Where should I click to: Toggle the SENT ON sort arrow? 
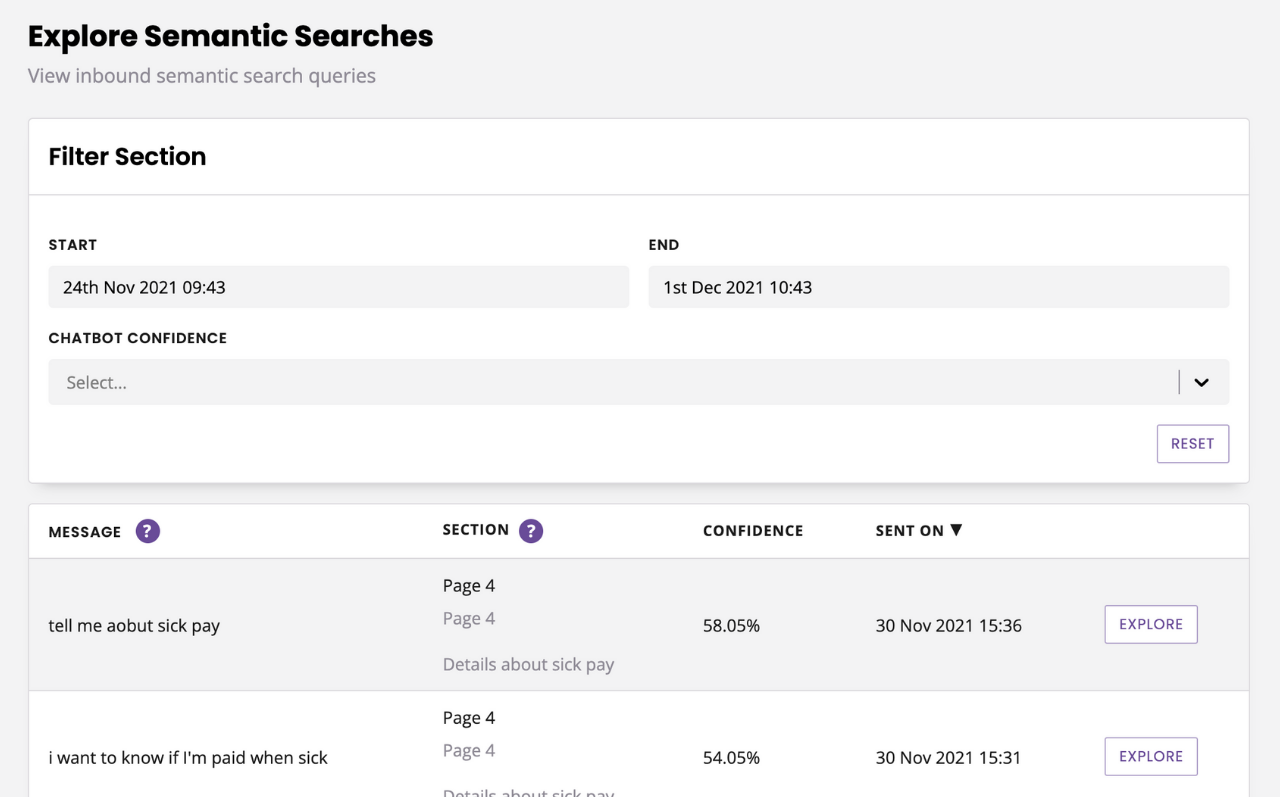click(x=956, y=530)
